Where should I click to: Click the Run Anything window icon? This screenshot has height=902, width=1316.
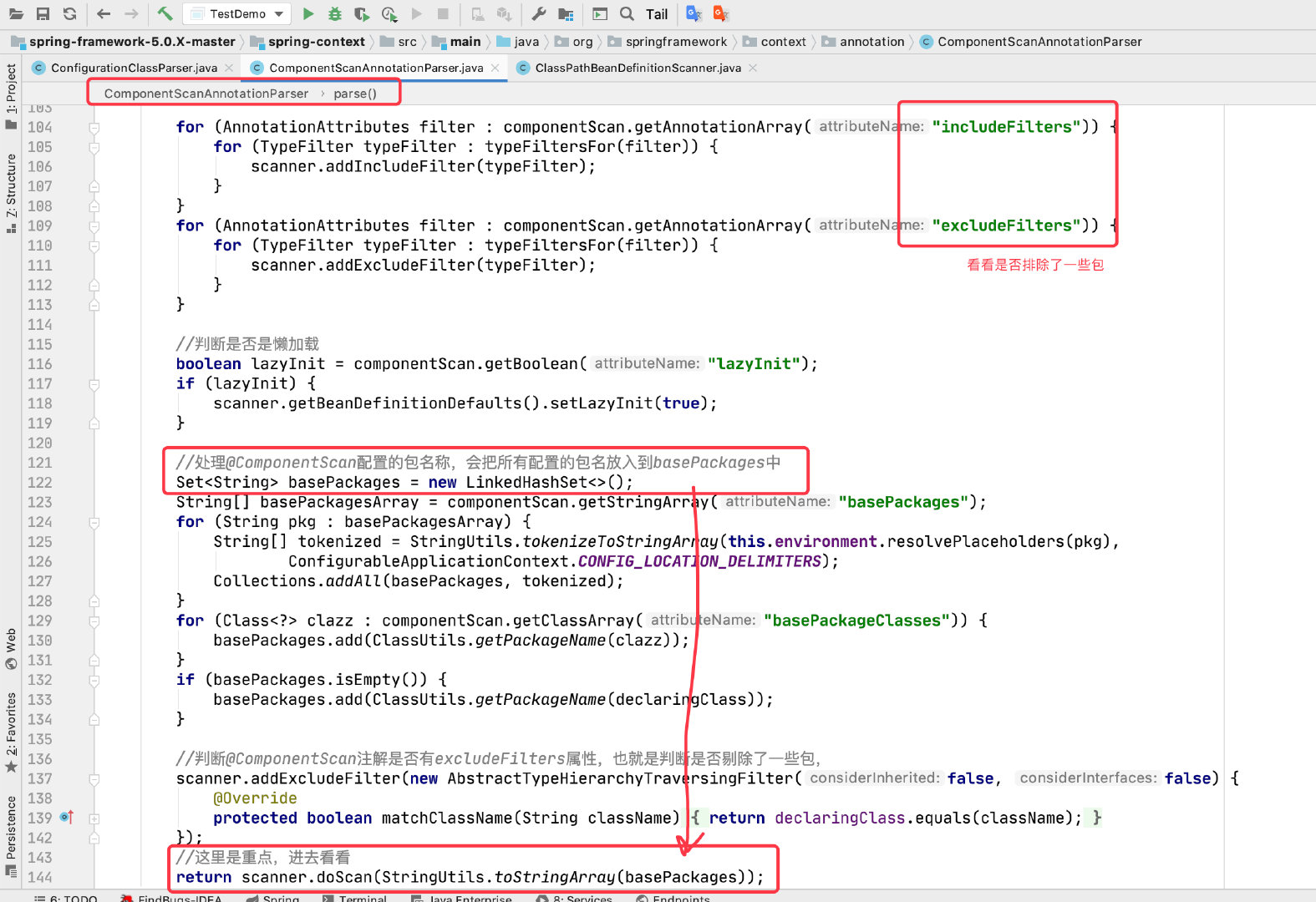pos(600,13)
